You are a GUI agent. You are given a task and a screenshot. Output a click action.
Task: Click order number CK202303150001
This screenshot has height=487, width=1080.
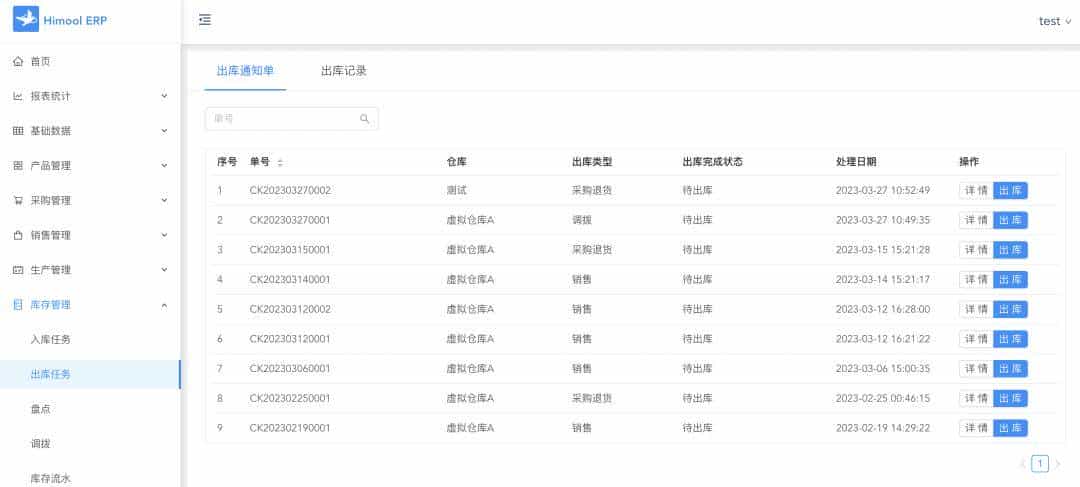click(x=290, y=250)
